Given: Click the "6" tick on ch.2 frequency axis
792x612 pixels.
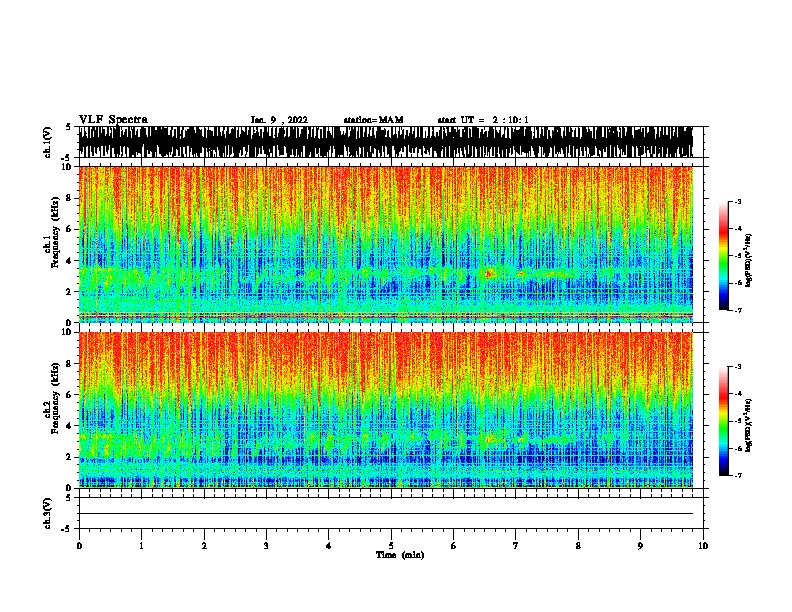Looking at the screenshot, I should pyautogui.click(x=70, y=395).
